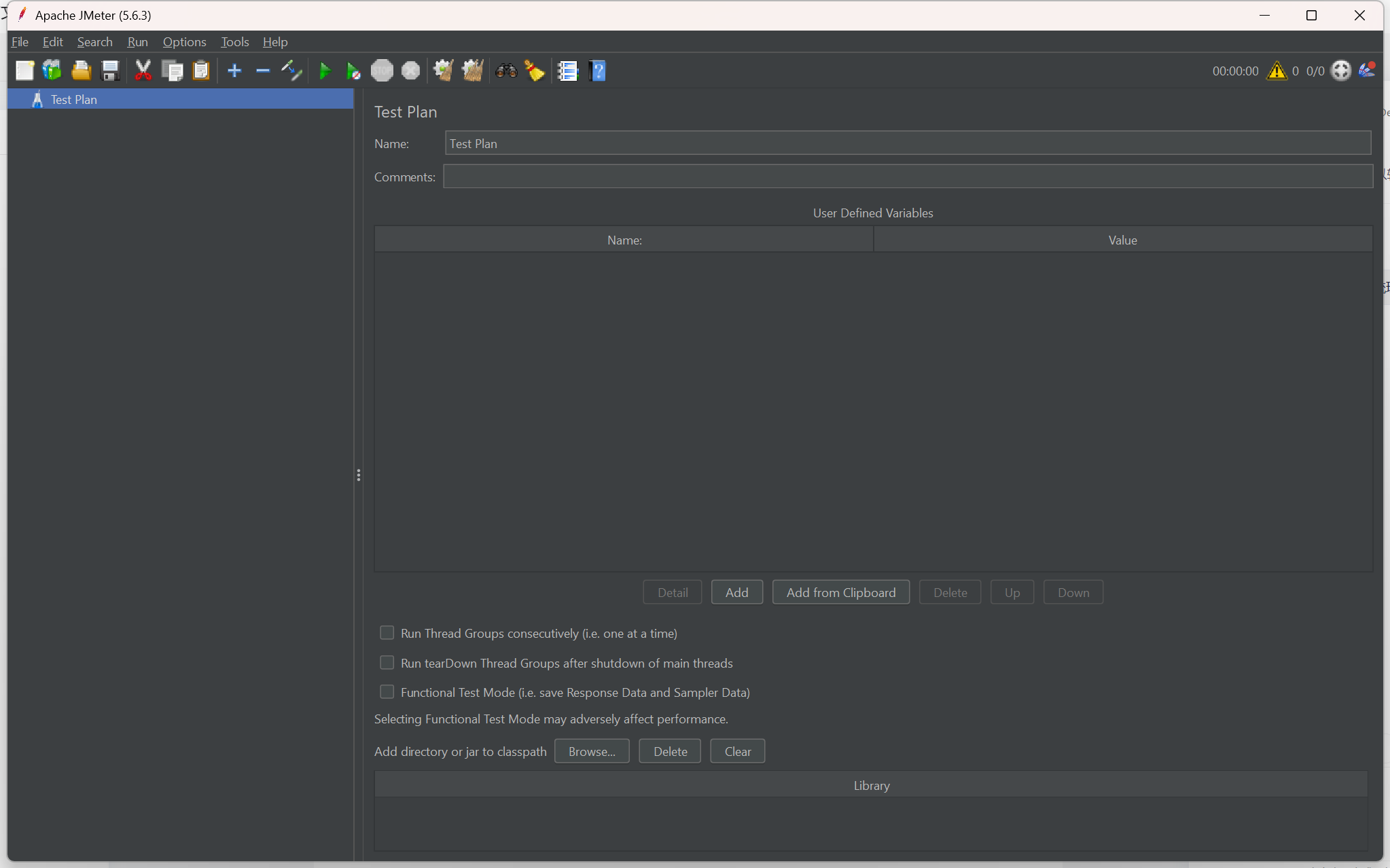Toggle Run Thread Groups consecutively checkbox

pos(387,633)
